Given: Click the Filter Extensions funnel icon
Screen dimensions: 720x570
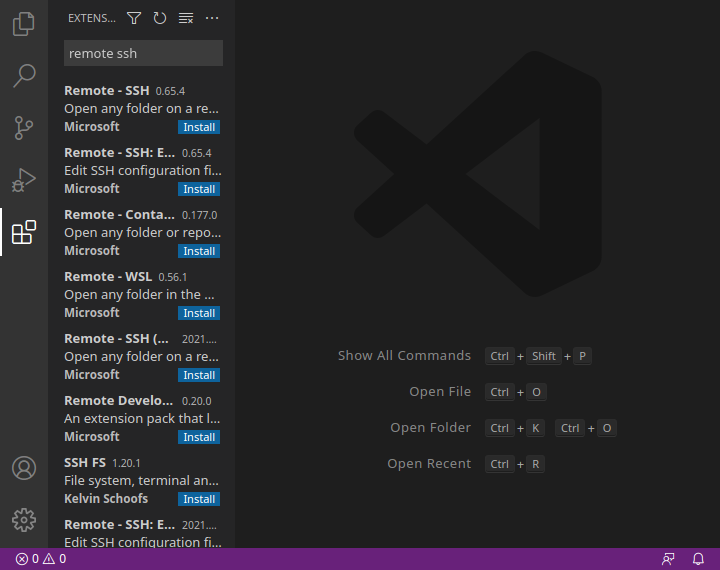Looking at the screenshot, I should pyautogui.click(x=134, y=18).
